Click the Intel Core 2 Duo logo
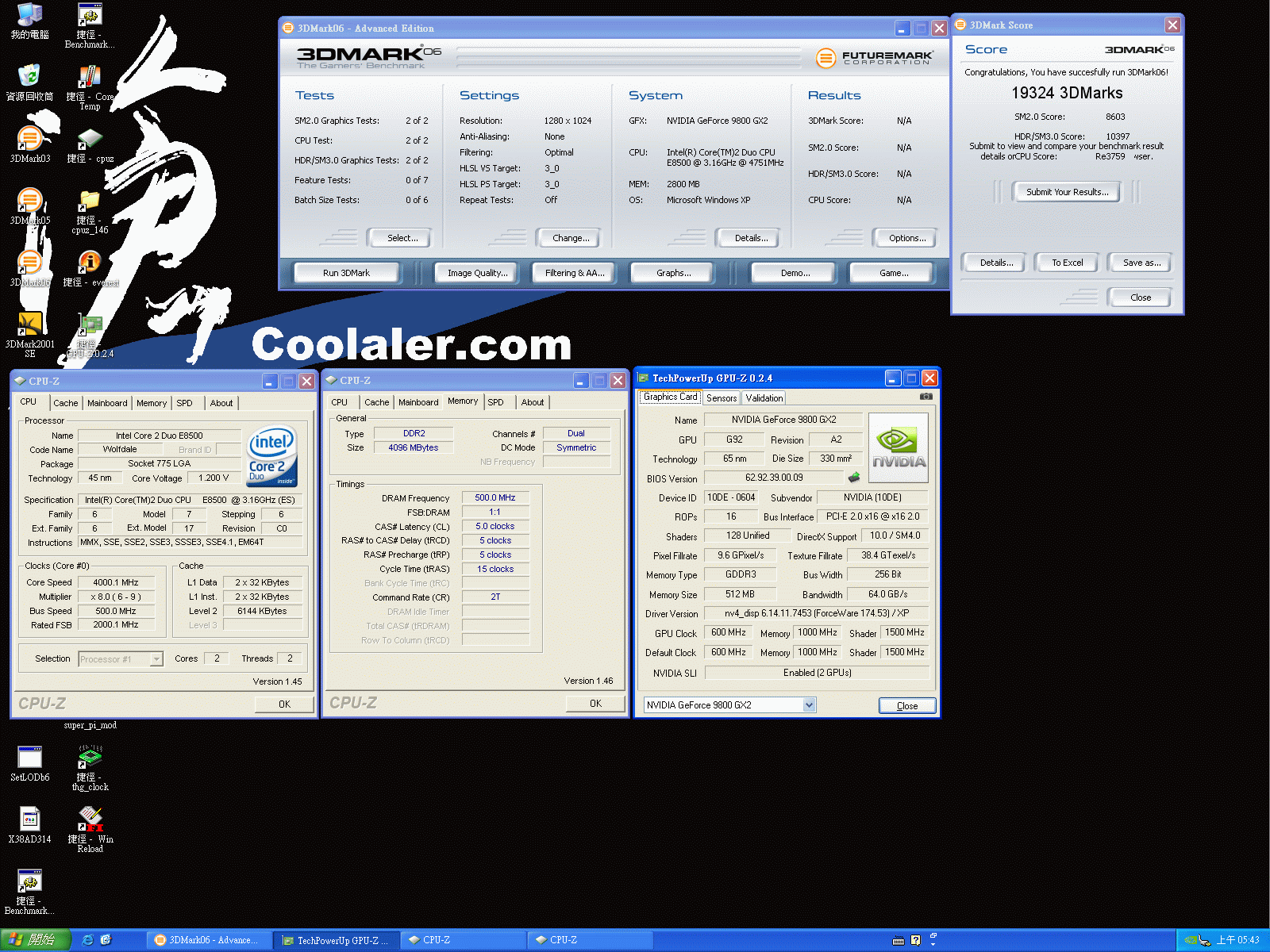Viewport: 1270px width, 952px height. pyautogui.click(x=272, y=455)
